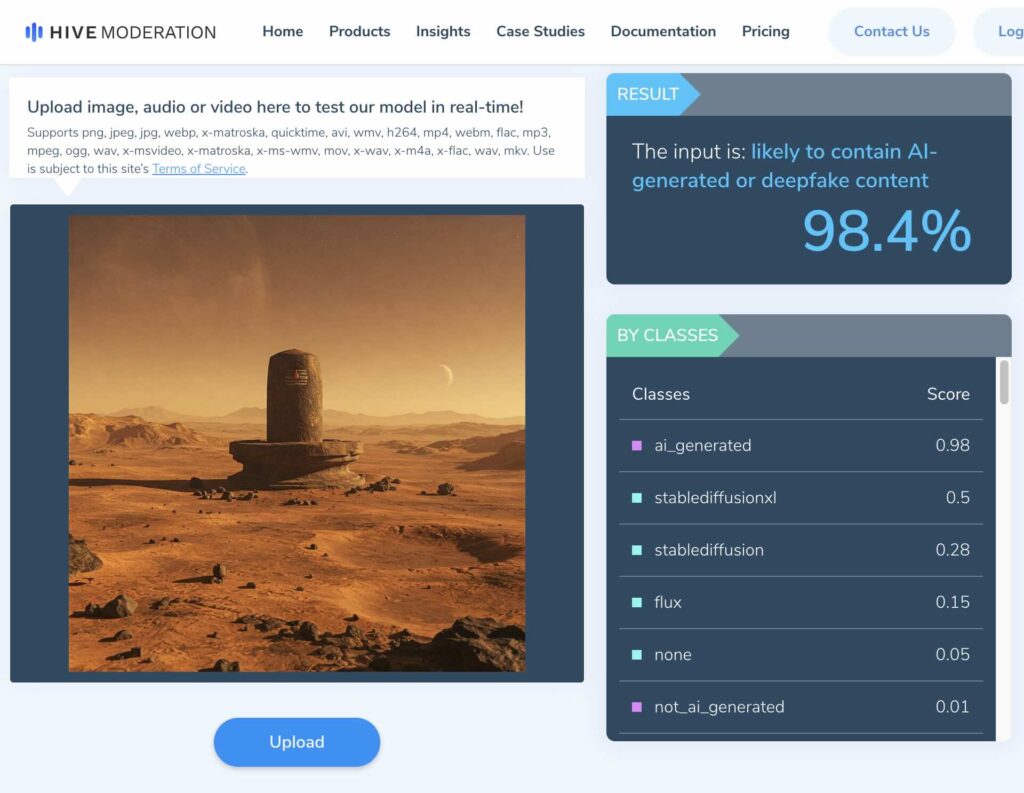Click the none class cyan swatch
1024x793 pixels.
(x=637, y=655)
